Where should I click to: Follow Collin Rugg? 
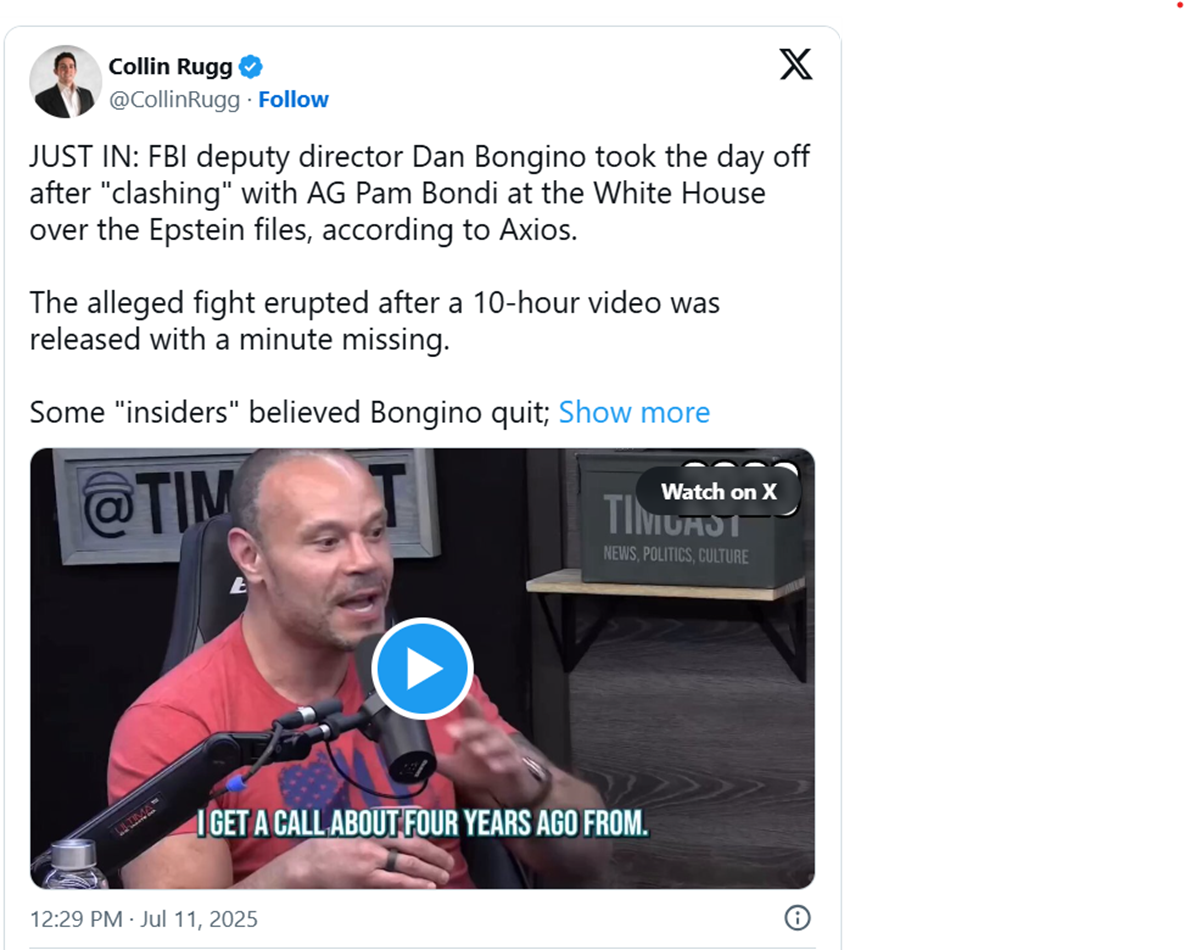click(293, 100)
